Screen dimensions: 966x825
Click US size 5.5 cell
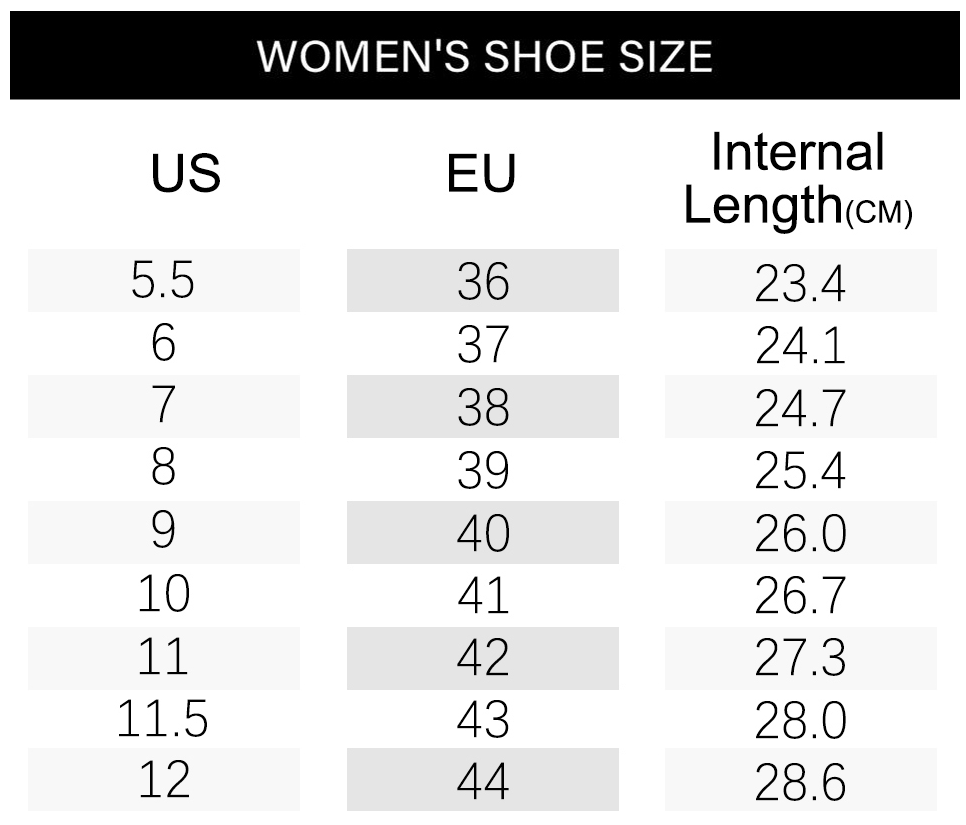point(163,281)
